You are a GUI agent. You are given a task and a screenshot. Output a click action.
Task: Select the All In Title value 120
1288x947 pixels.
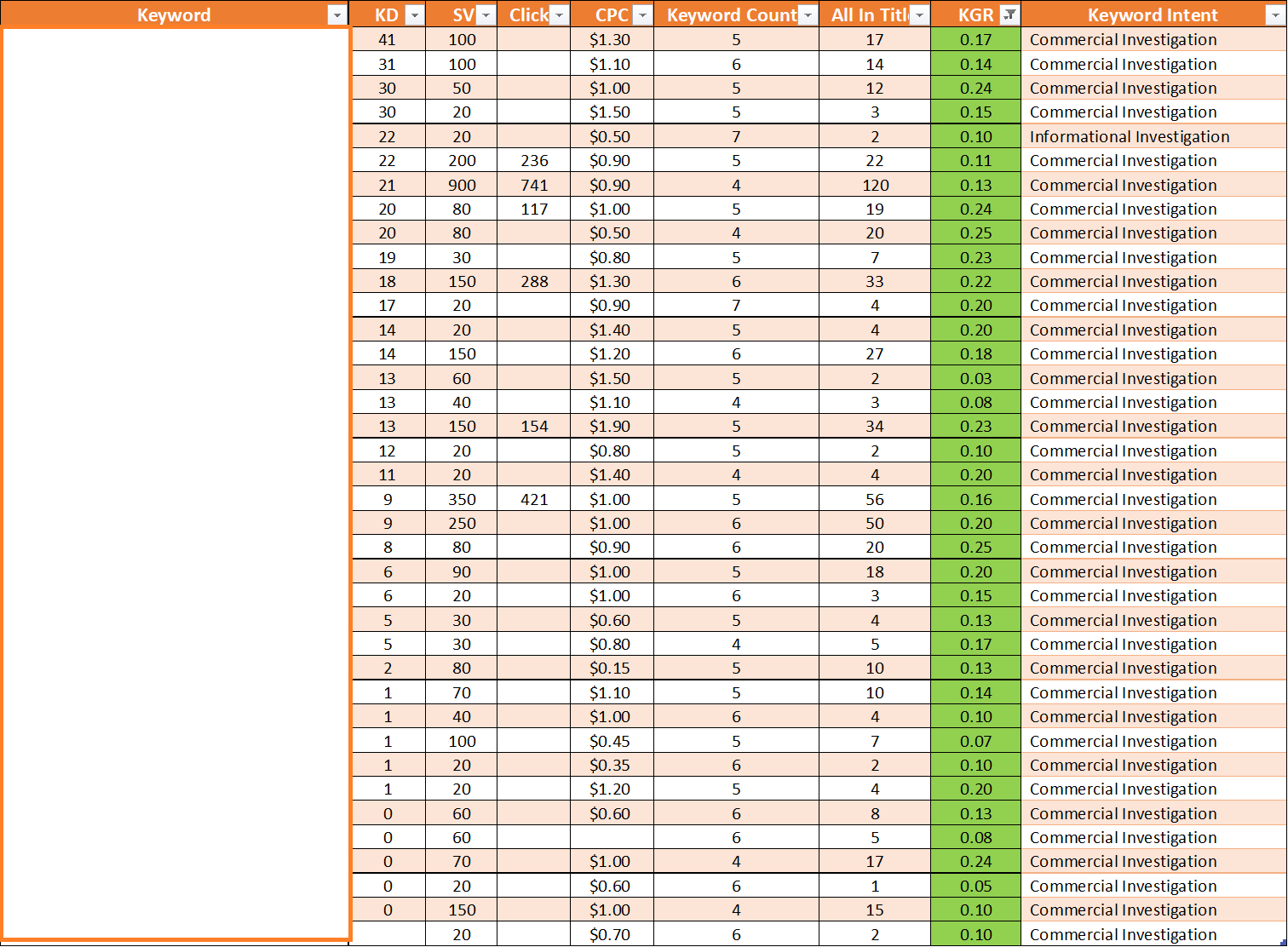874,184
